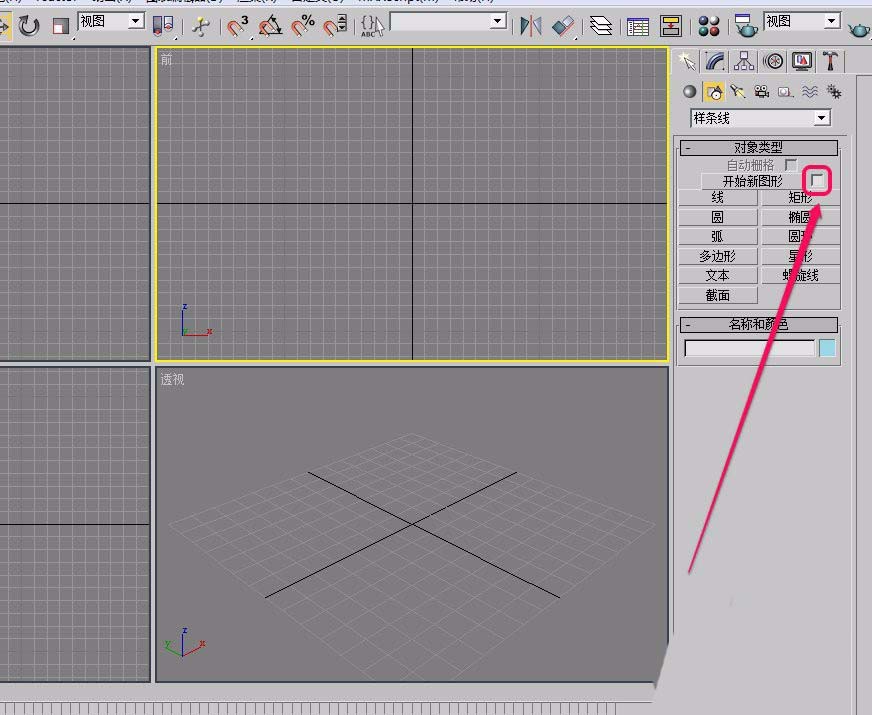Toggle the Angle Snap icon
872x715 pixels.
click(x=270, y=26)
